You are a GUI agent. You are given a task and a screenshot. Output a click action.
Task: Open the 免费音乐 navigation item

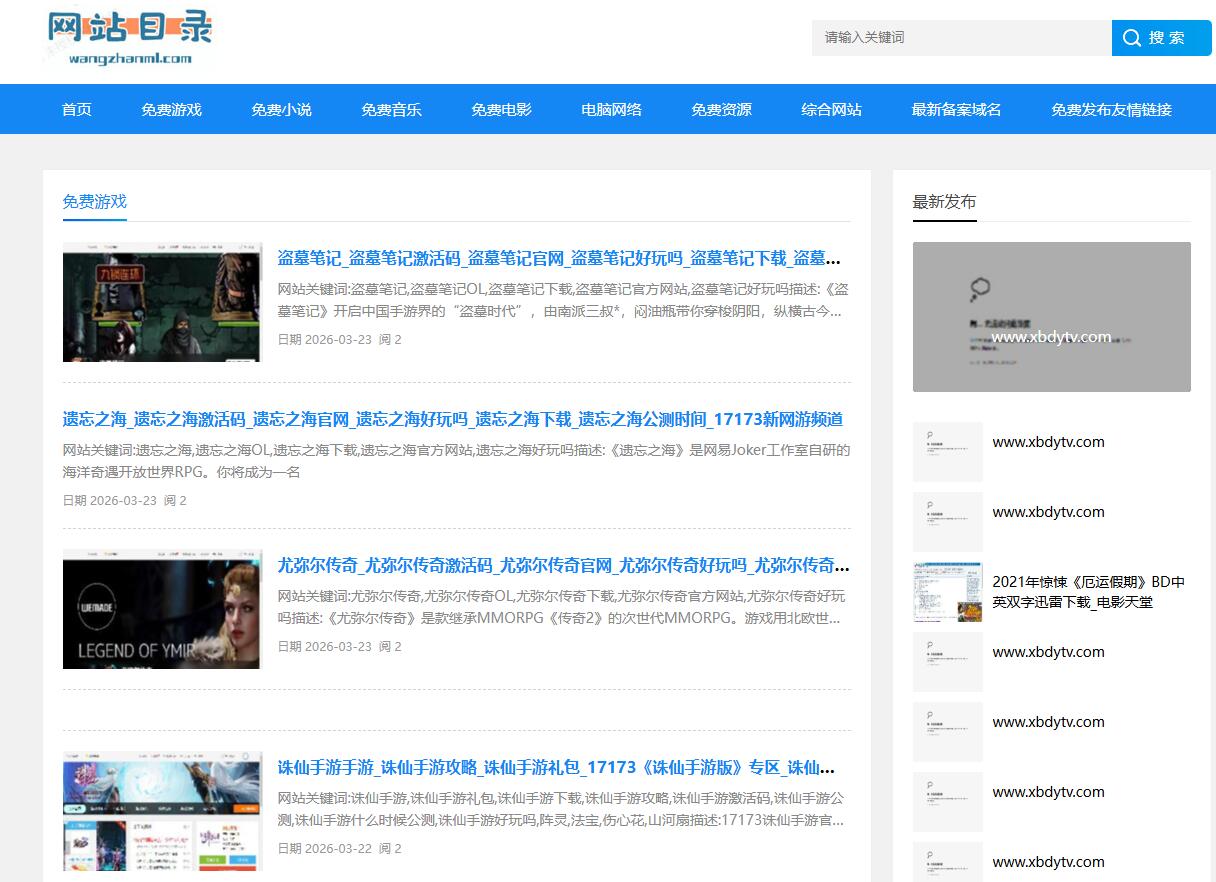coord(392,110)
